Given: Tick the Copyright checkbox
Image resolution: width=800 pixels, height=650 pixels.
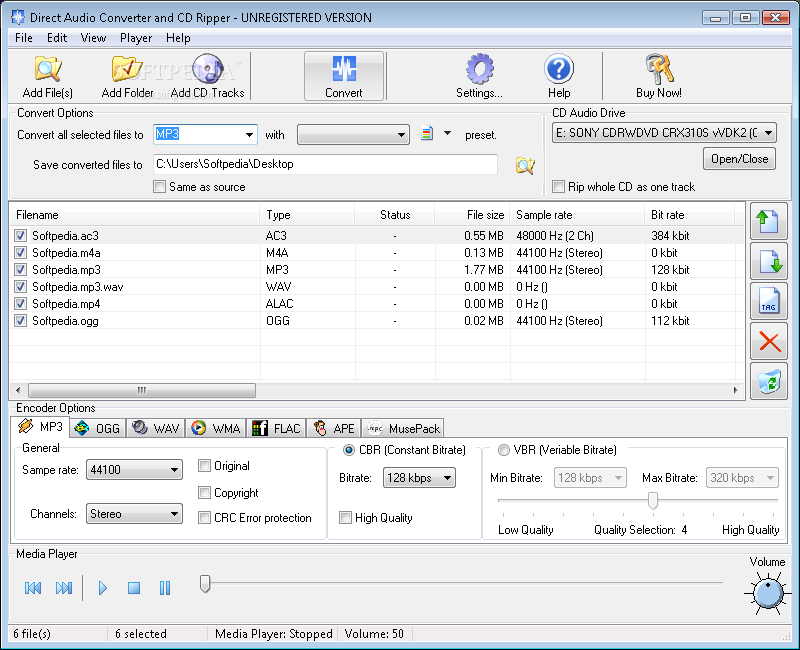Looking at the screenshot, I should click(x=204, y=492).
